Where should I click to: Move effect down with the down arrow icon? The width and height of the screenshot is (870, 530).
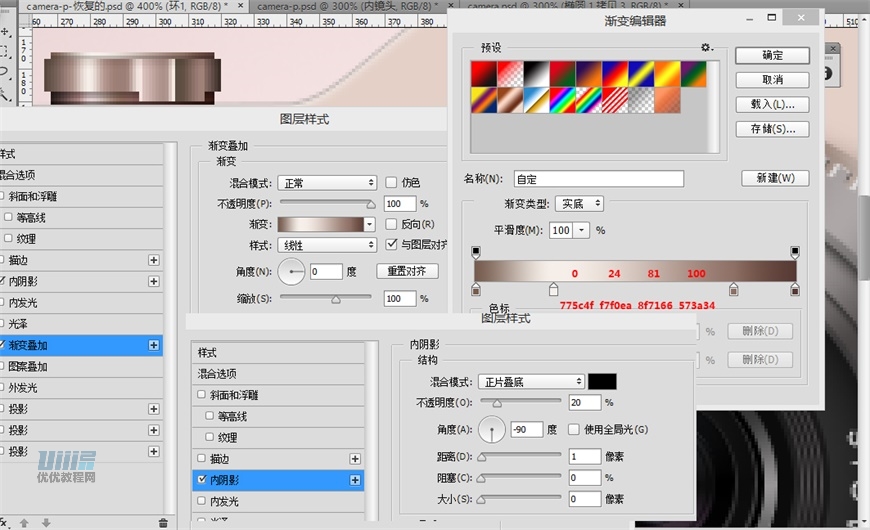[x=46, y=523]
